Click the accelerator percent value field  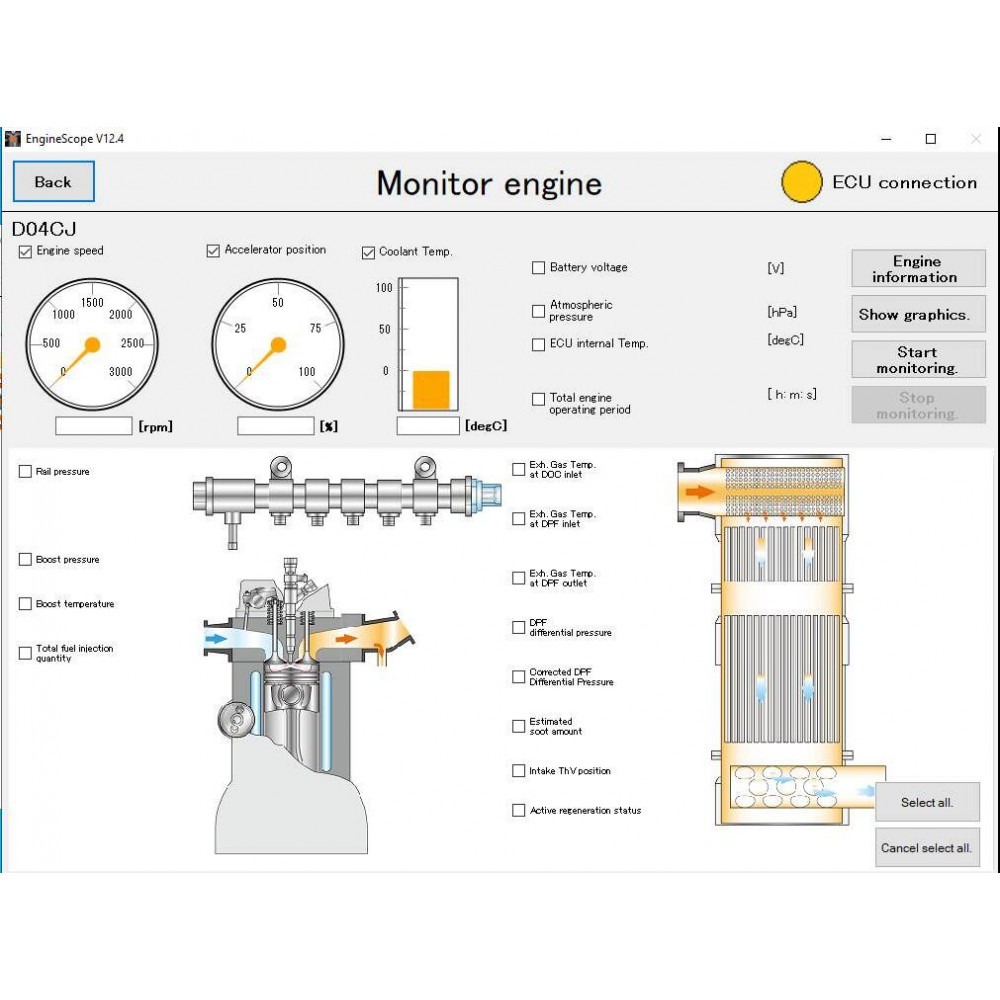(276, 426)
